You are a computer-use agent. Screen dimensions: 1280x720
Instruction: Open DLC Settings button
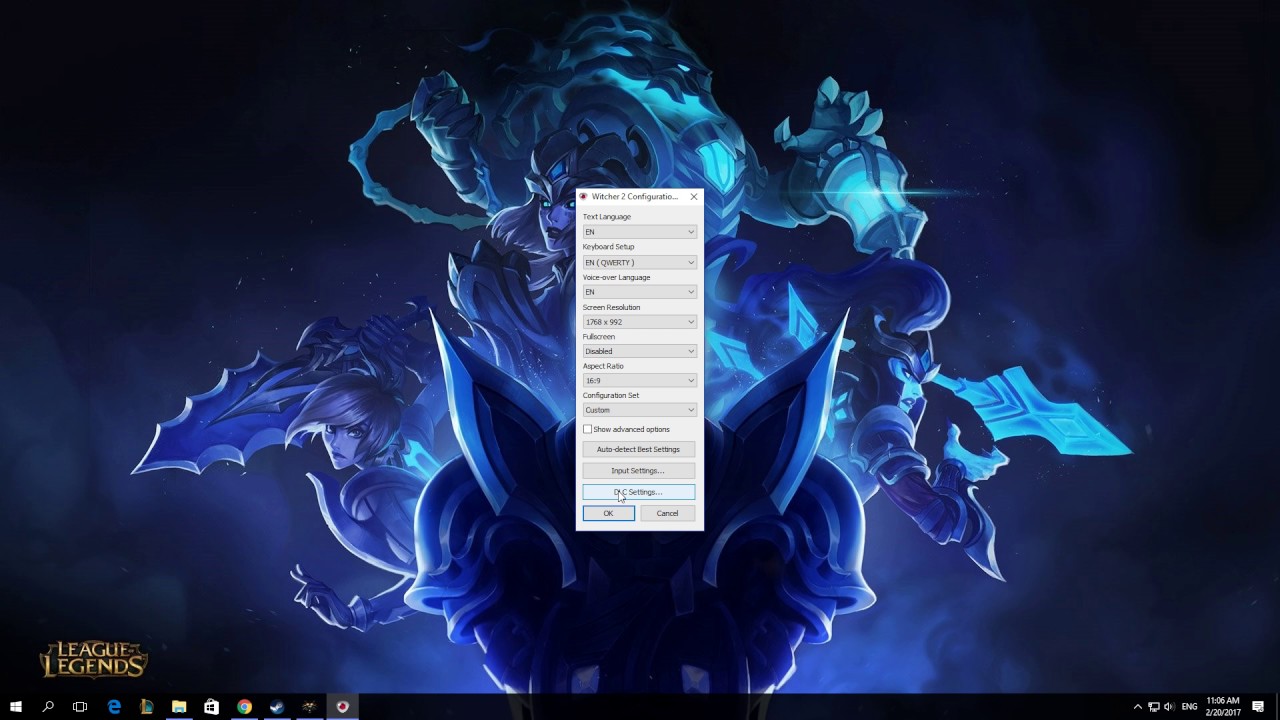tap(638, 492)
